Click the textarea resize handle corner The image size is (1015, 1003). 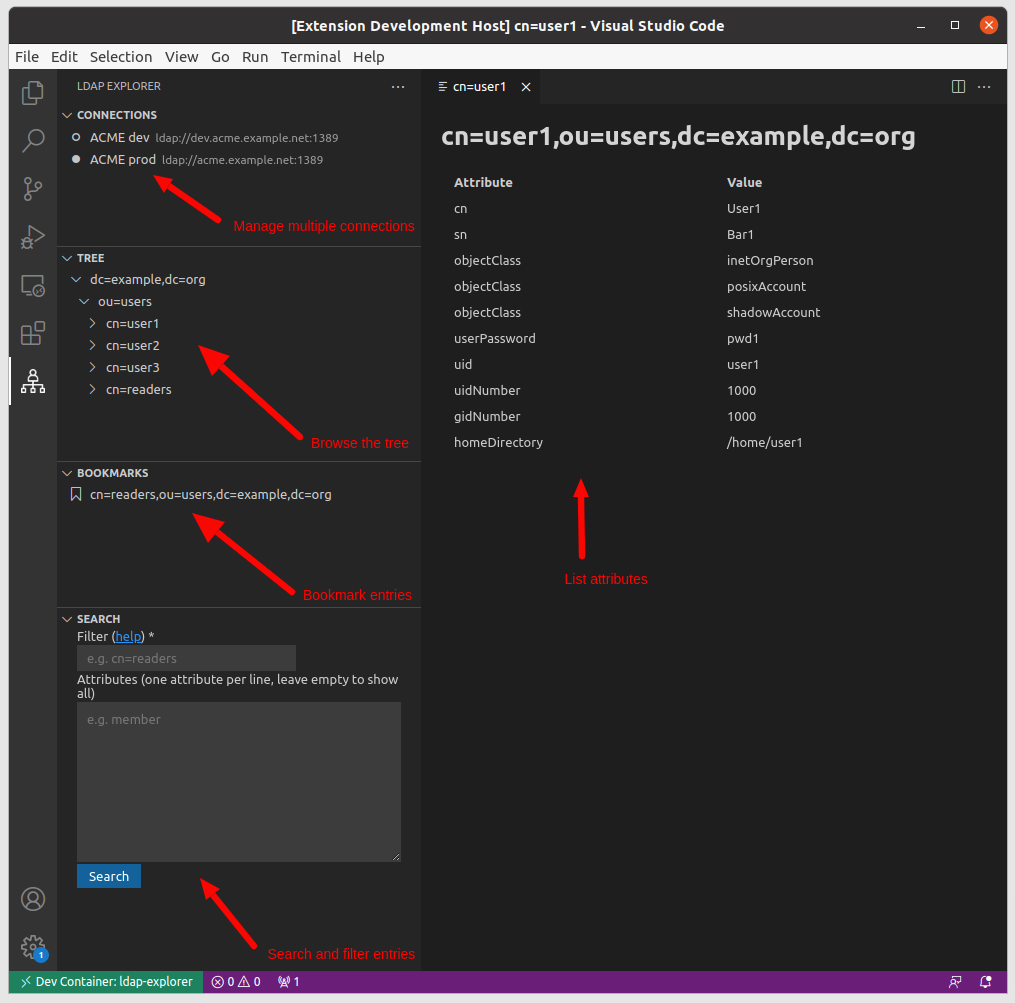(396, 857)
